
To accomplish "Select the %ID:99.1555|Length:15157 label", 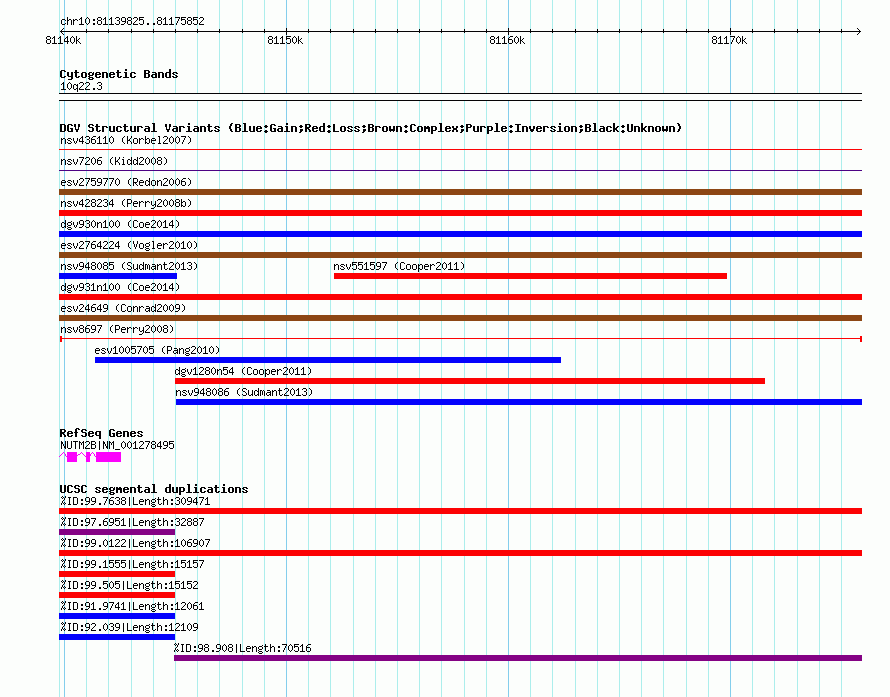I will [x=132, y=565].
